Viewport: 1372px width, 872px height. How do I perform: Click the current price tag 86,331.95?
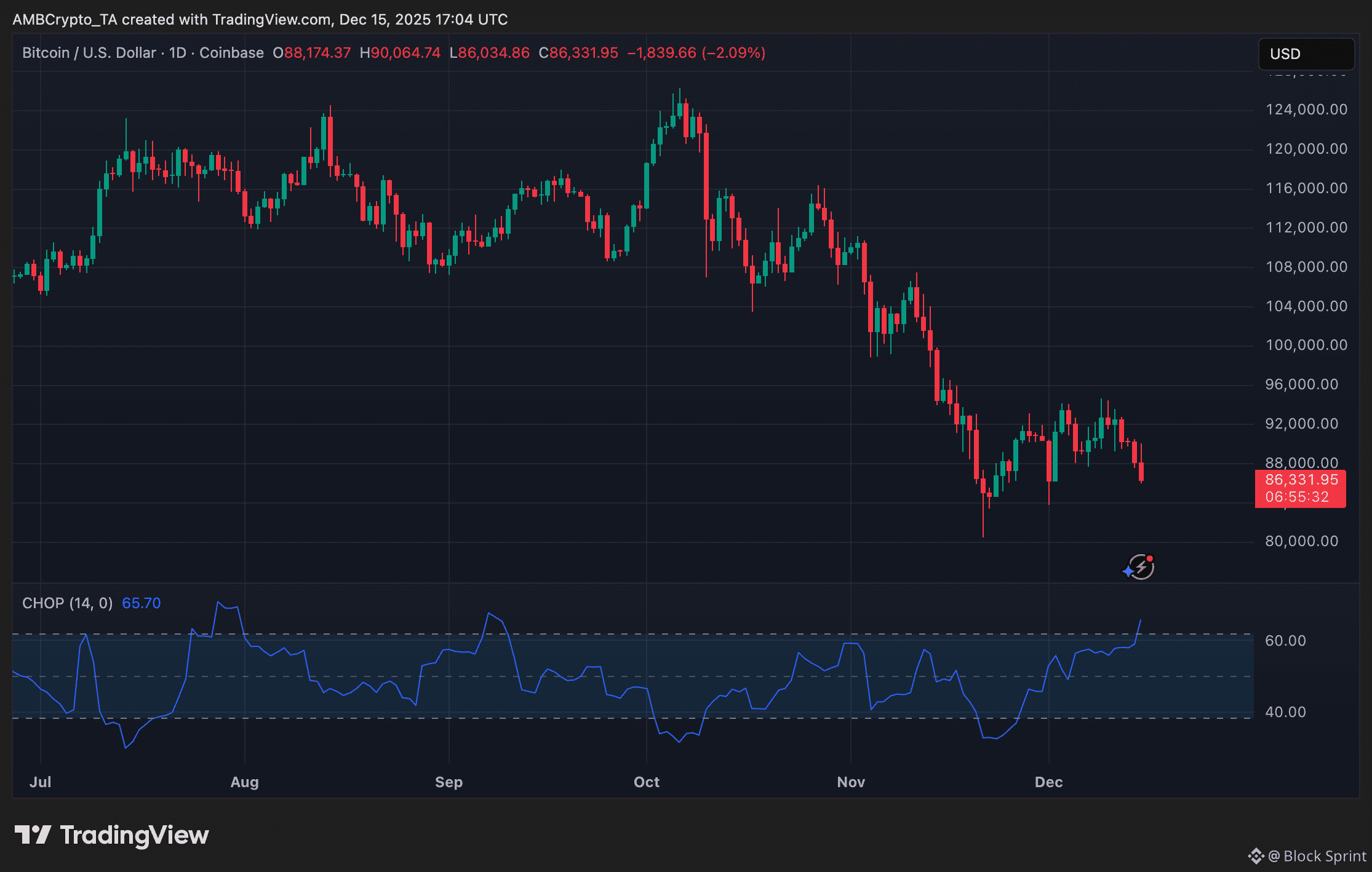pos(1301,480)
